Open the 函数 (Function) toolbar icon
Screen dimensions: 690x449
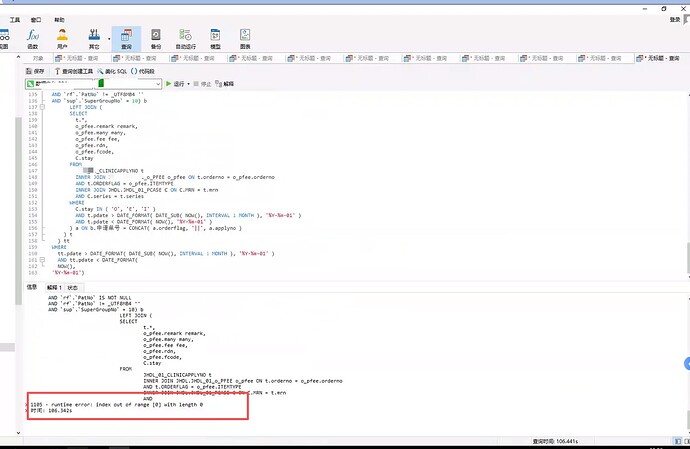32,38
